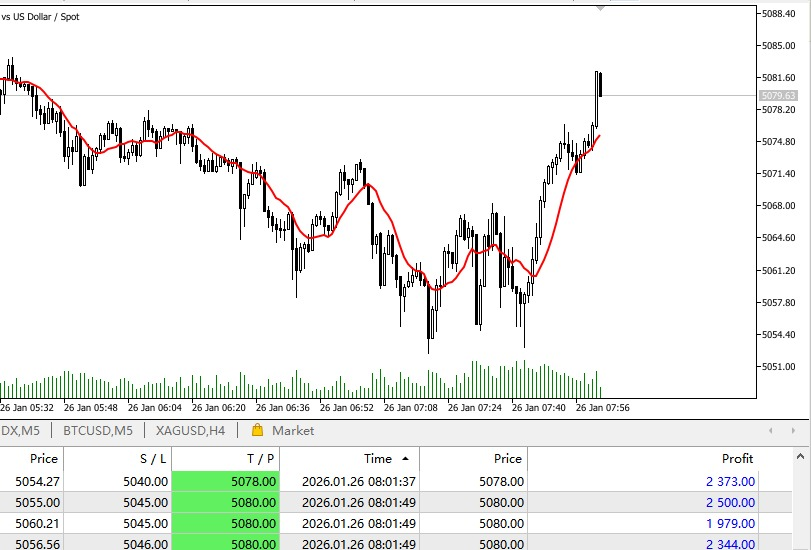The height and width of the screenshot is (550, 811).
Task: Click the 5068.00 price scale label
Action: [x=778, y=206]
